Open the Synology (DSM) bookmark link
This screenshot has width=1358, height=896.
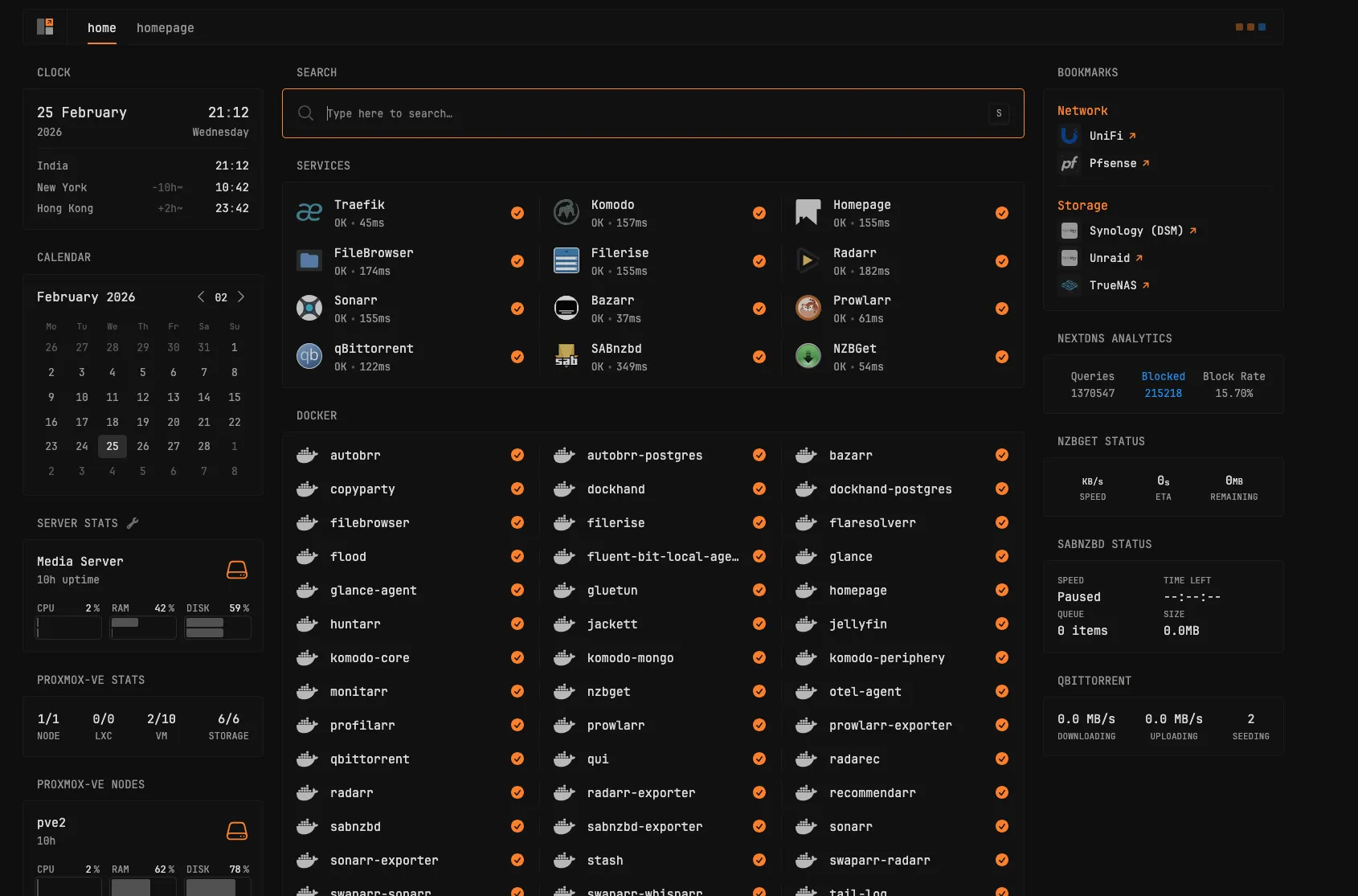(1136, 231)
